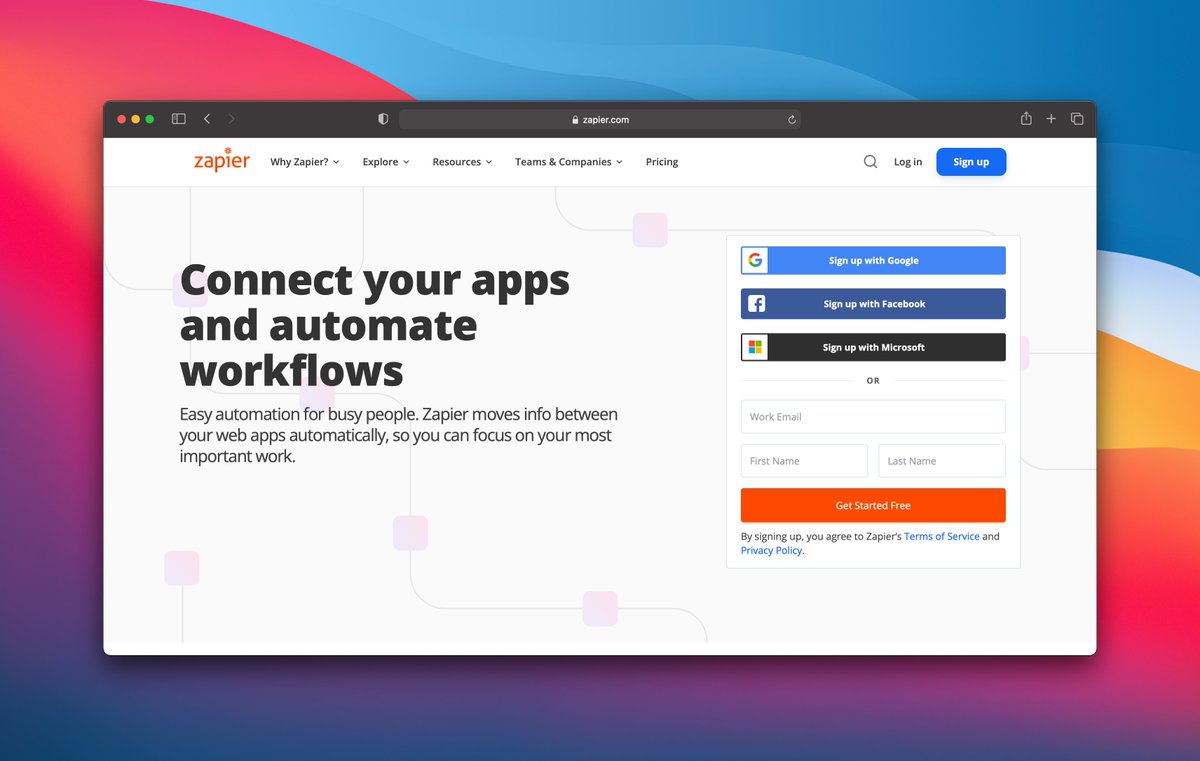Image resolution: width=1200 pixels, height=761 pixels.
Task: Click the Log in link
Action: click(x=908, y=162)
